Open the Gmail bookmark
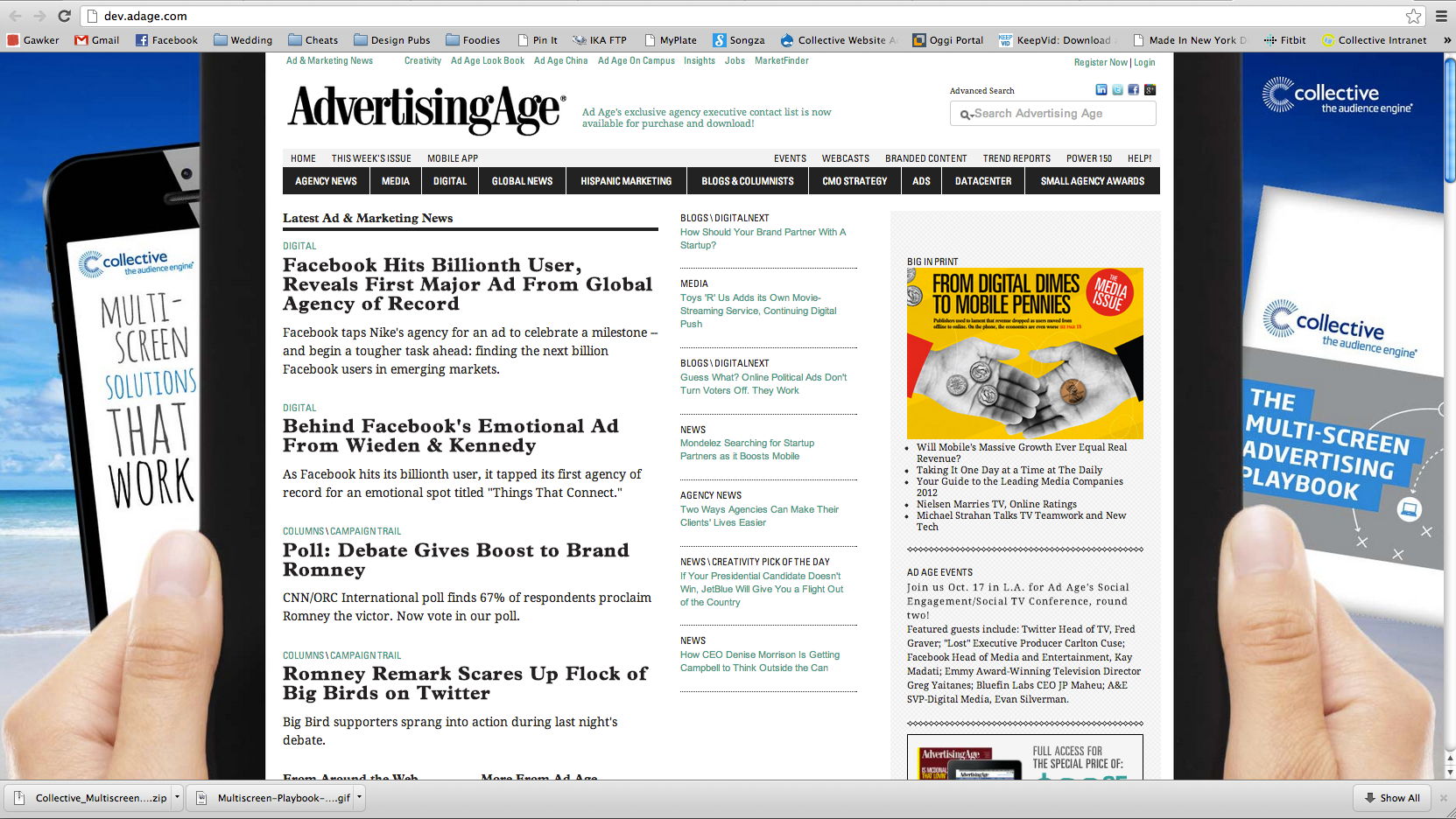 (97, 40)
